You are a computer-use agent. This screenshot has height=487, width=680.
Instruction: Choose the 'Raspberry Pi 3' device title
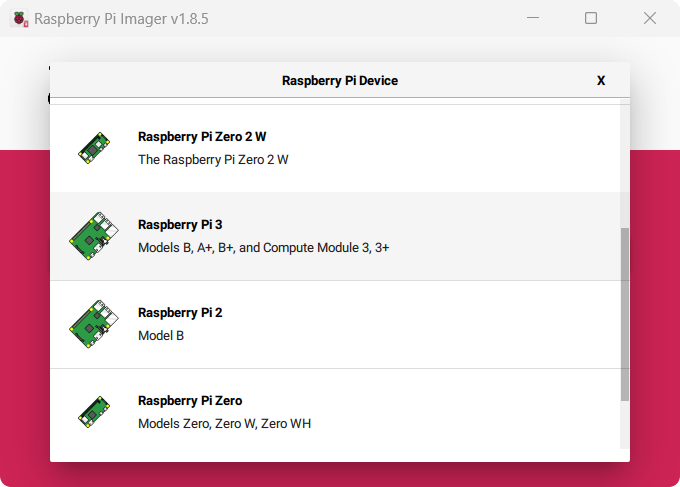coord(180,225)
